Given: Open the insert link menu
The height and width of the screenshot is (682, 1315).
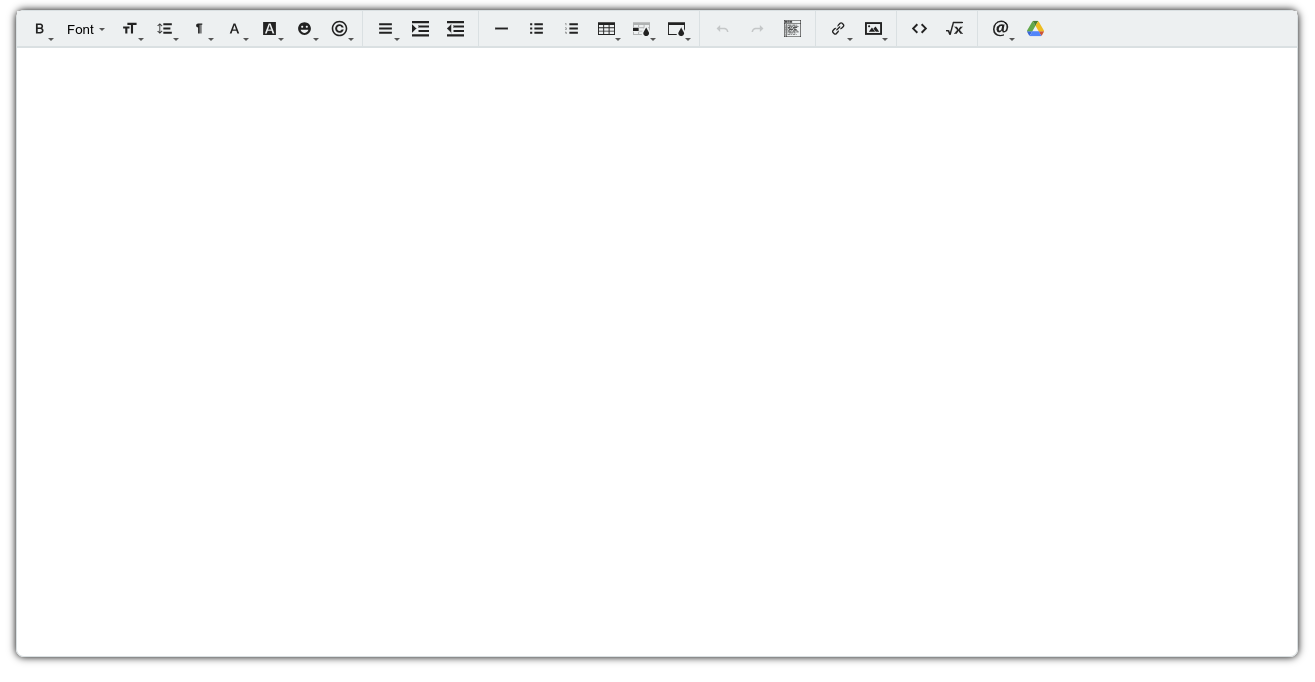Looking at the screenshot, I should coord(840,29).
